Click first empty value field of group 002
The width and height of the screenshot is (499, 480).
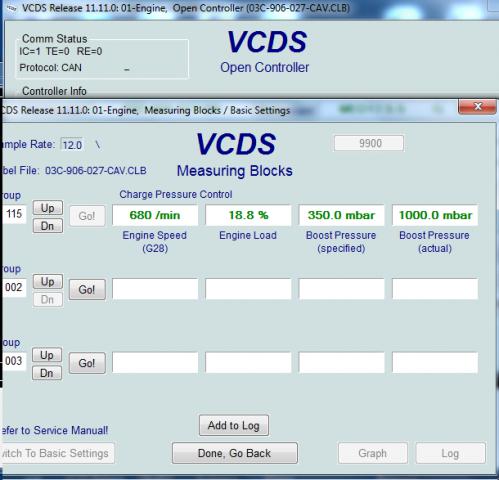pyautogui.click(x=155, y=289)
